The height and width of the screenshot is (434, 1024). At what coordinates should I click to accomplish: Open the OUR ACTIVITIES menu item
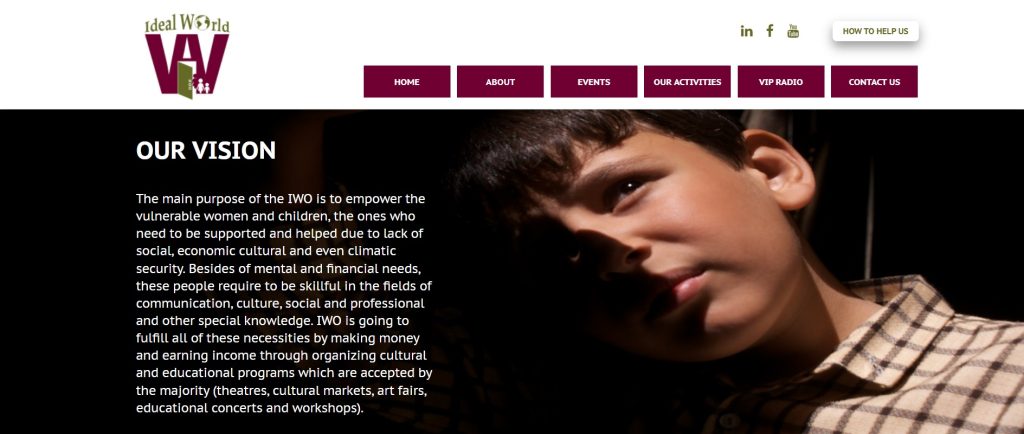(x=687, y=82)
